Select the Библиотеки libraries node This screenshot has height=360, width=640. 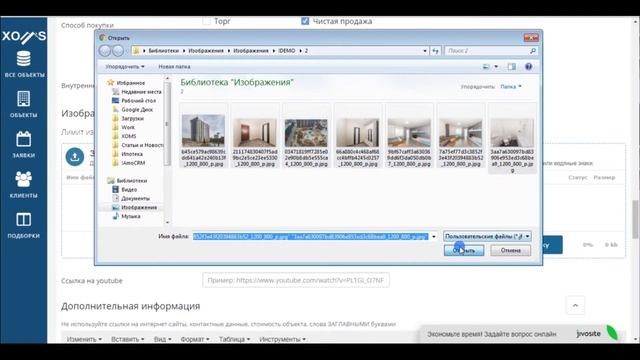[127, 180]
